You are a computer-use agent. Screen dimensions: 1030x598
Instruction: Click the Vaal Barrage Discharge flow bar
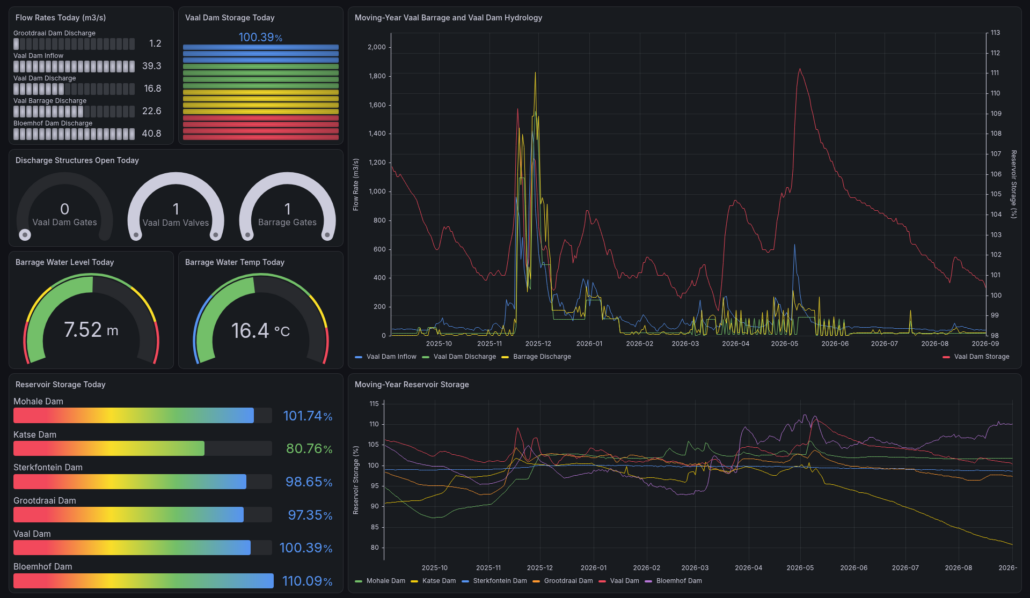pyautogui.click(x=74, y=112)
